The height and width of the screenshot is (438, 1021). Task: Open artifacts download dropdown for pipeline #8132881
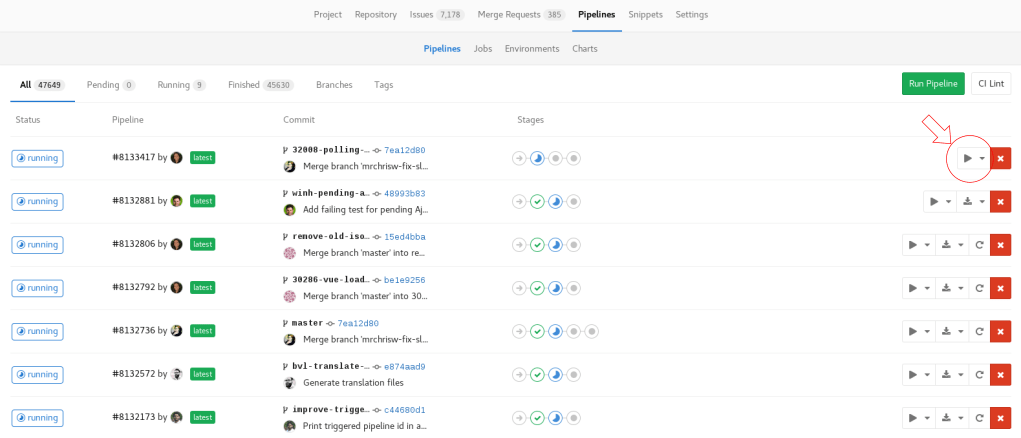971,202
